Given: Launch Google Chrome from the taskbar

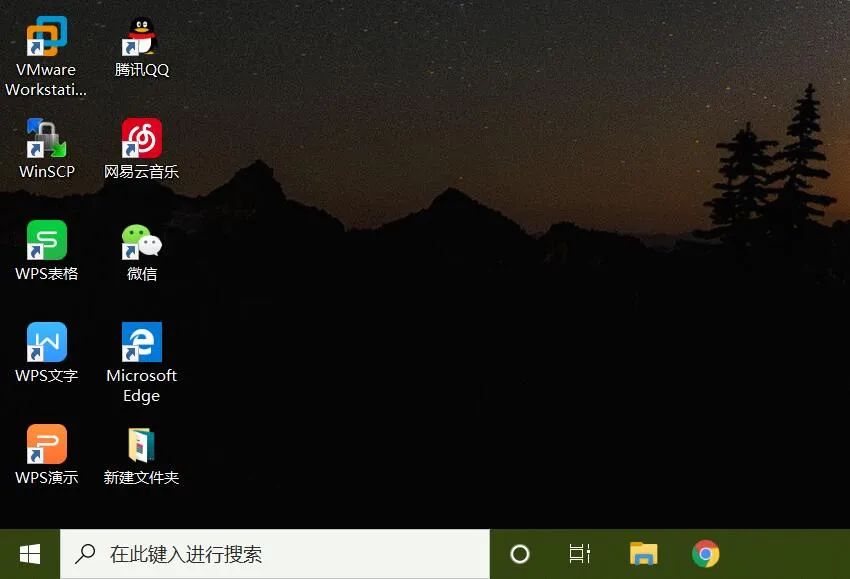Looking at the screenshot, I should [x=705, y=553].
